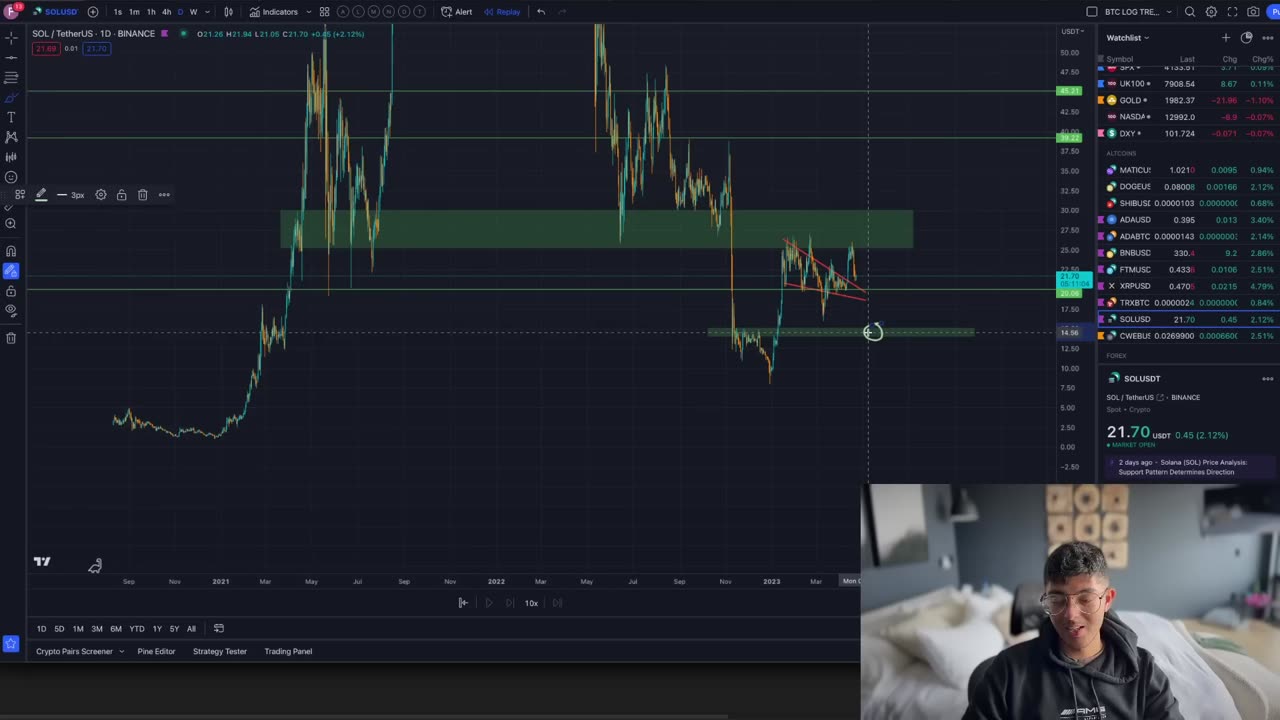Create an Alert

(x=457, y=12)
